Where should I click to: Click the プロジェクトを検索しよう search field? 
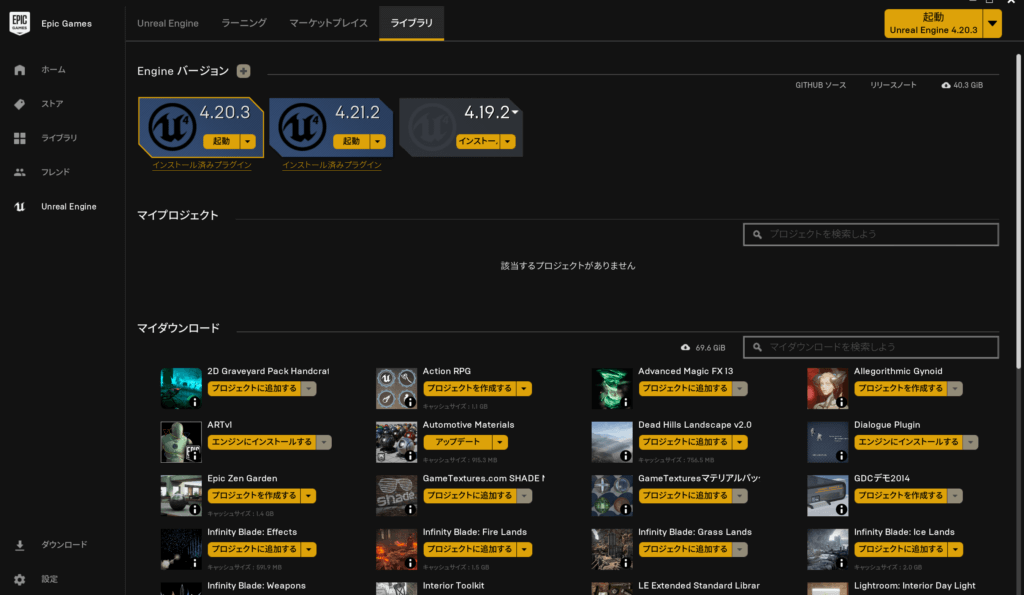coord(871,234)
